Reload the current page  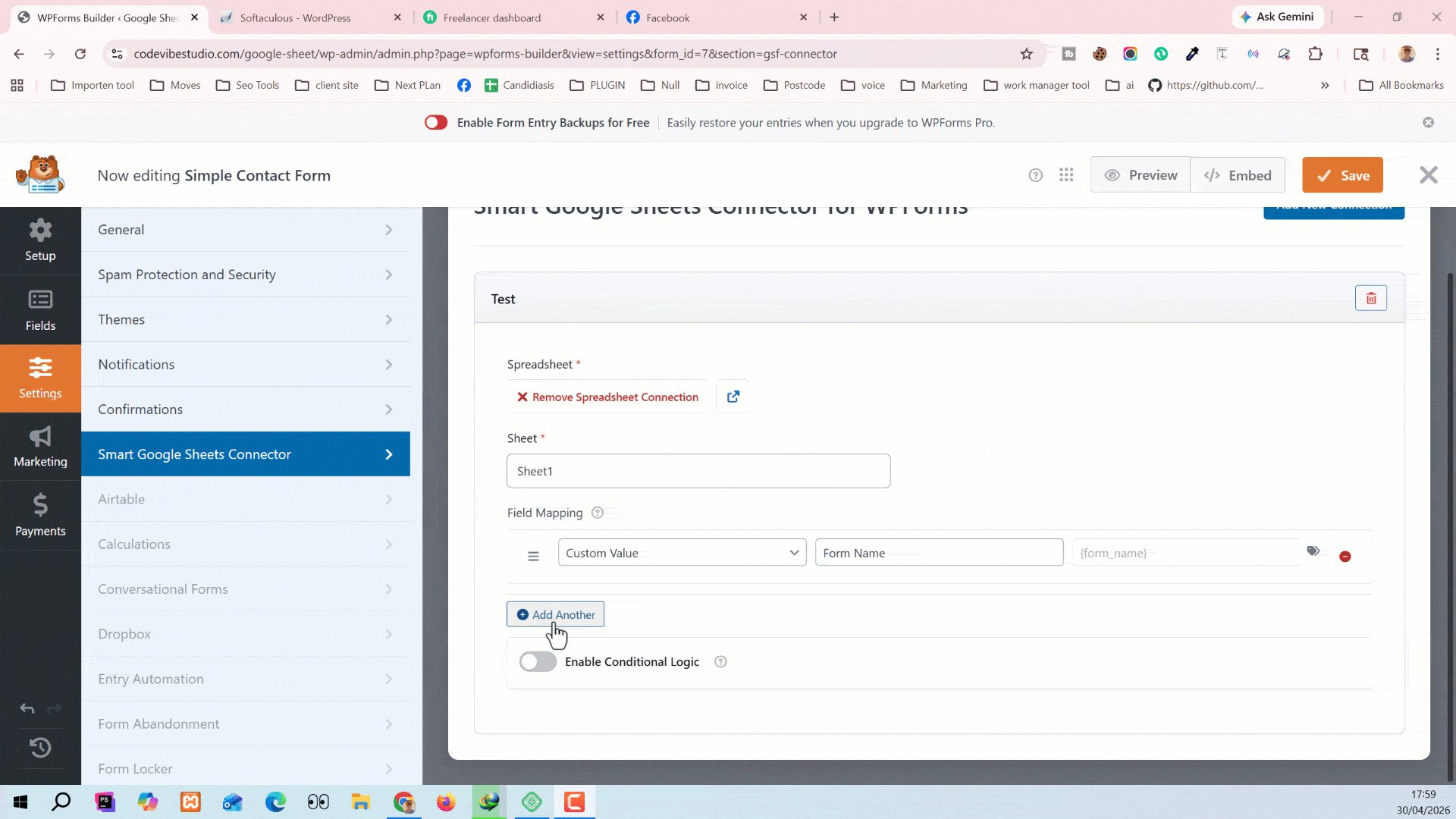click(80, 54)
